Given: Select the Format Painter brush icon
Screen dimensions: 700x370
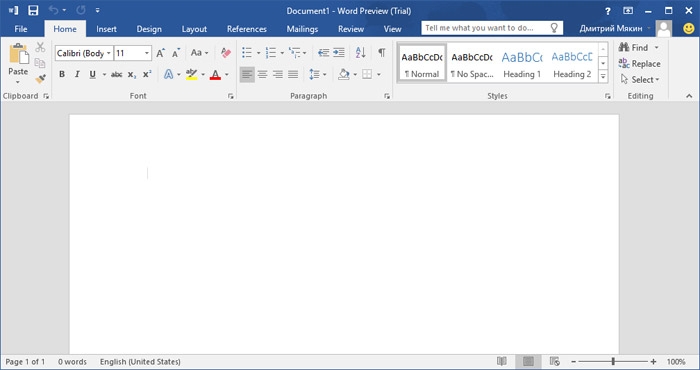Looking at the screenshot, I should [x=40, y=79].
